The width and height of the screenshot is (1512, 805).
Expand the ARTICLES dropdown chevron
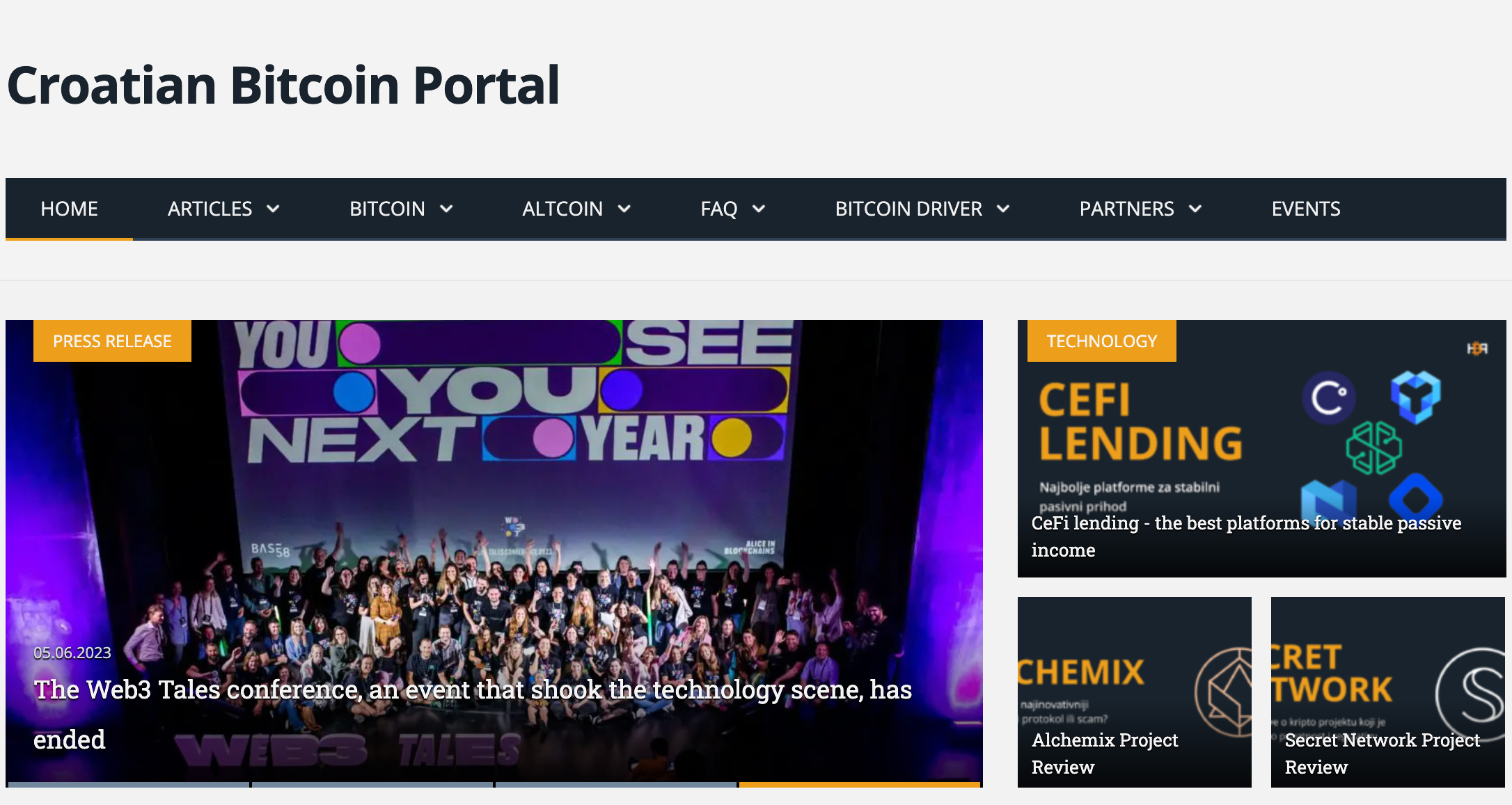273,209
